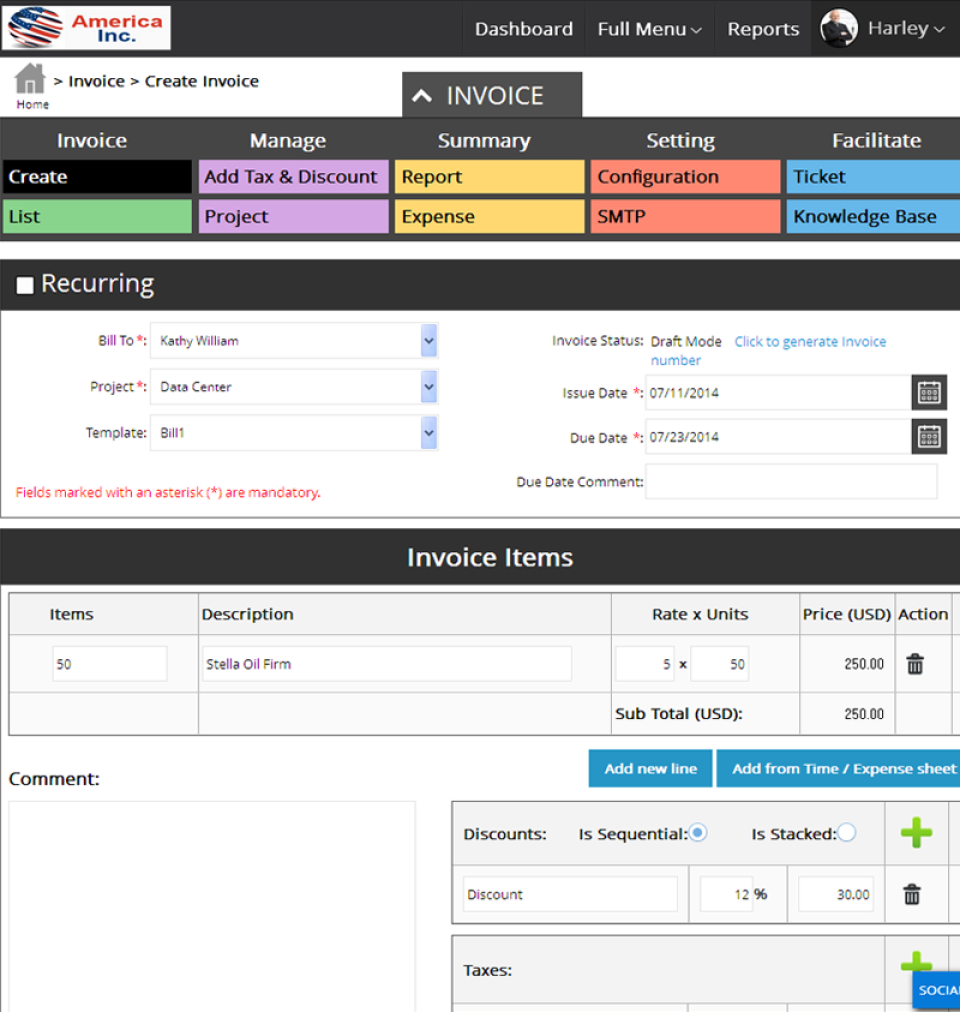Enable the Recurring checkbox
This screenshot has width=960, height=1012.
click(x=25, y=286)
